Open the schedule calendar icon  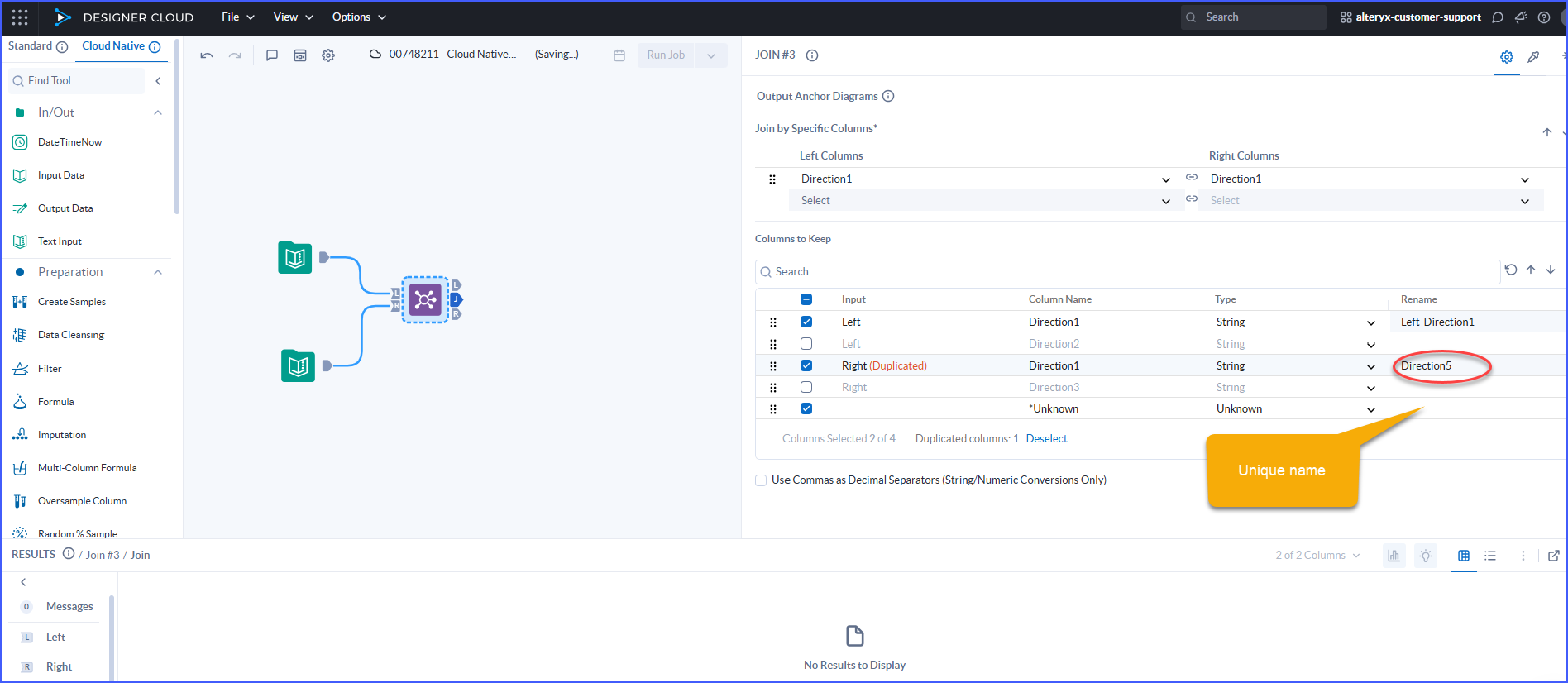tap(619, 55)
